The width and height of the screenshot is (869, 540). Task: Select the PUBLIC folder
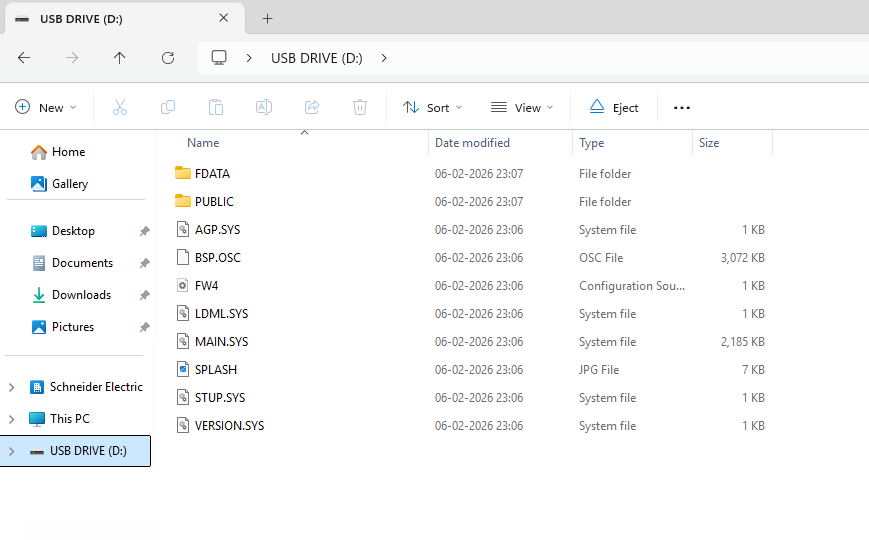[x=214, y=202]
